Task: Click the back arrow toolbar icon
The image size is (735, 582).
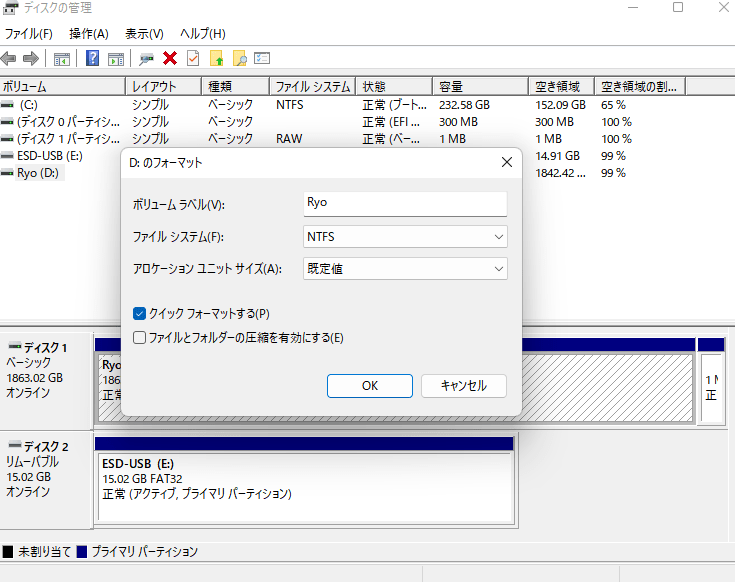Action: [10, 58]
